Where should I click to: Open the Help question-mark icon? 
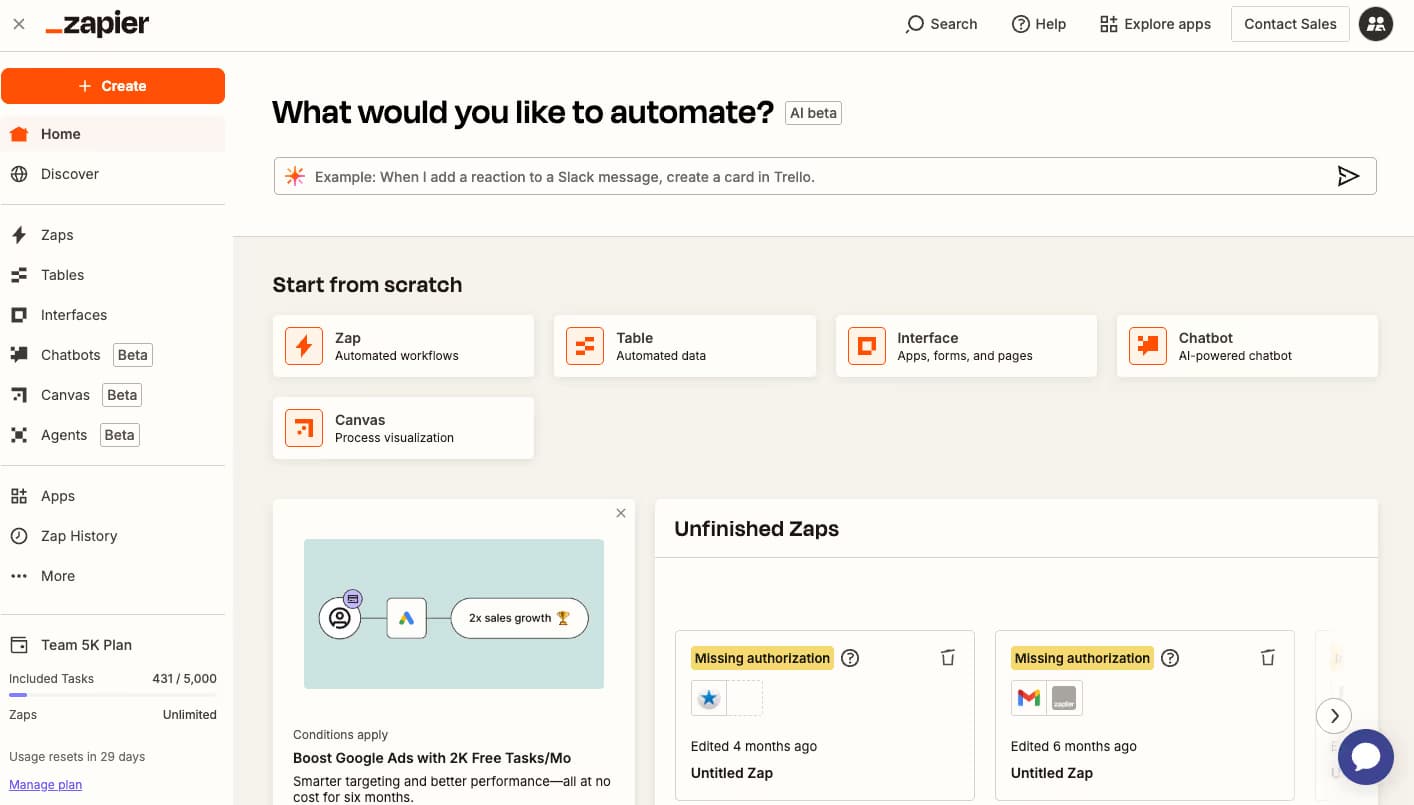(1021, 23)
